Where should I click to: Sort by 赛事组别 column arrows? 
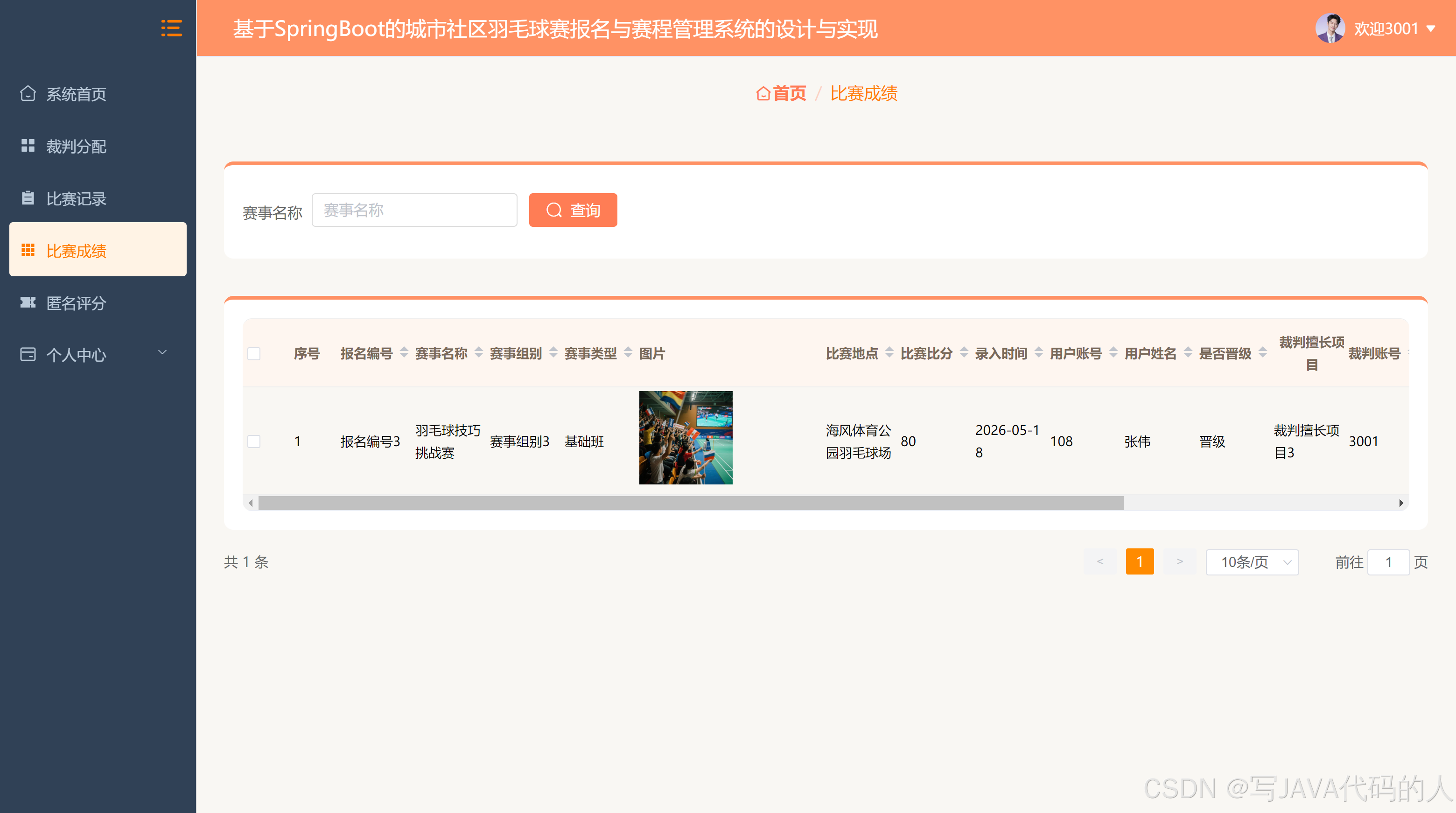(553, 353)
